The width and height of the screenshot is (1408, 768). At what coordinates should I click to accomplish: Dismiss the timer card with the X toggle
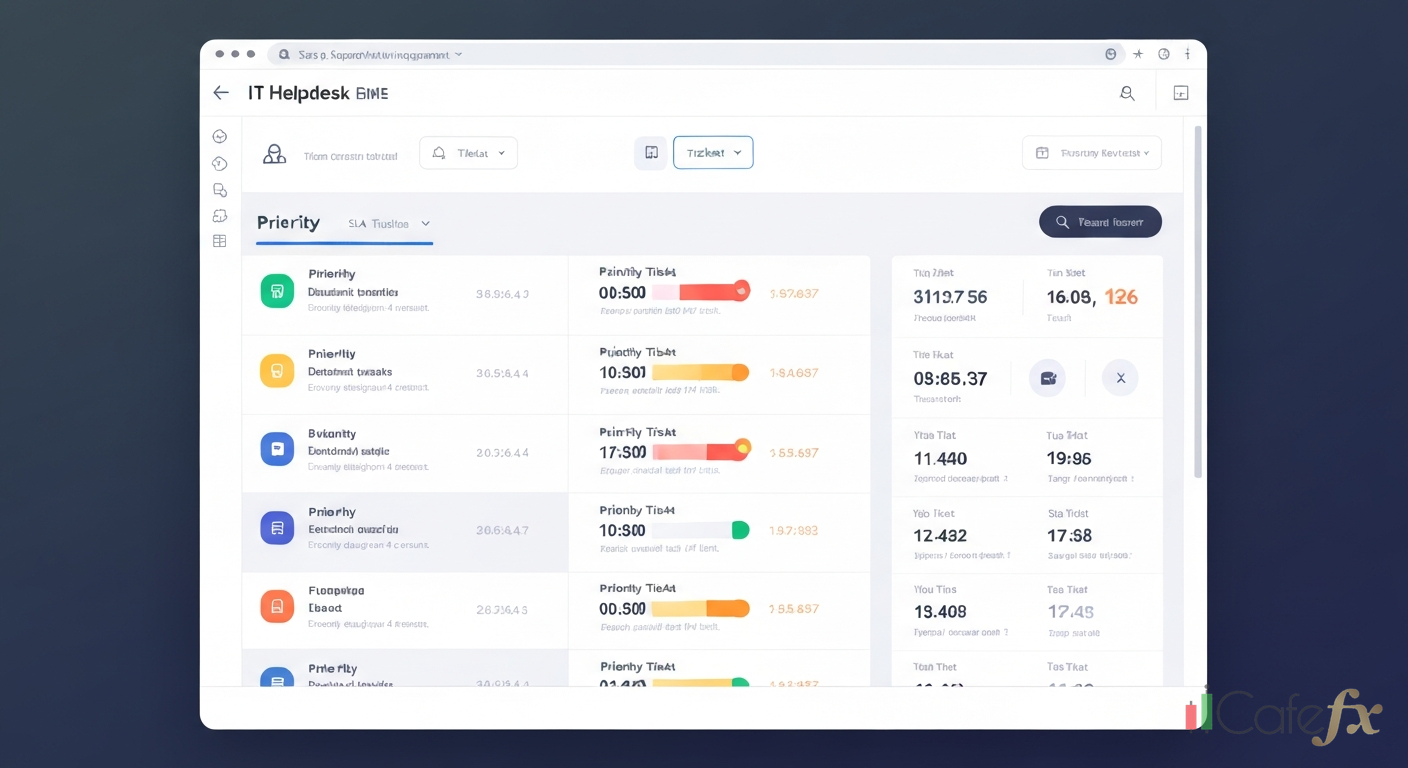point(1120,378)
